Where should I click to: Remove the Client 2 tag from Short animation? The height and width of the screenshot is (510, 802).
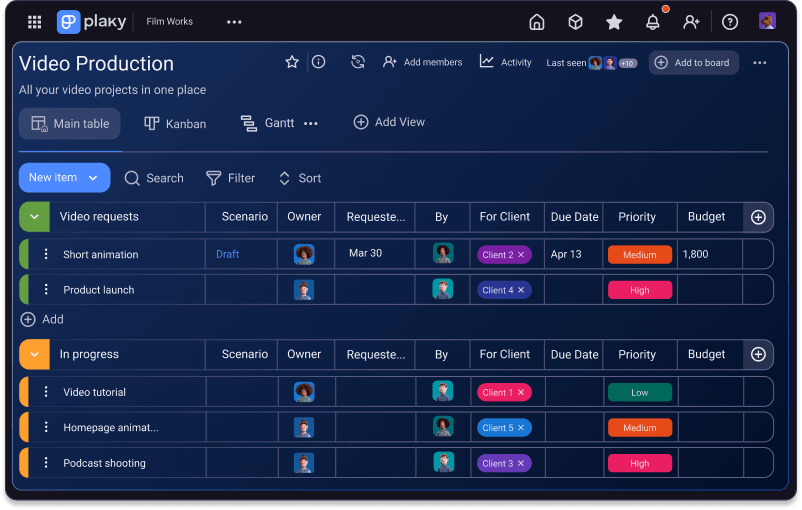(521, 255)
